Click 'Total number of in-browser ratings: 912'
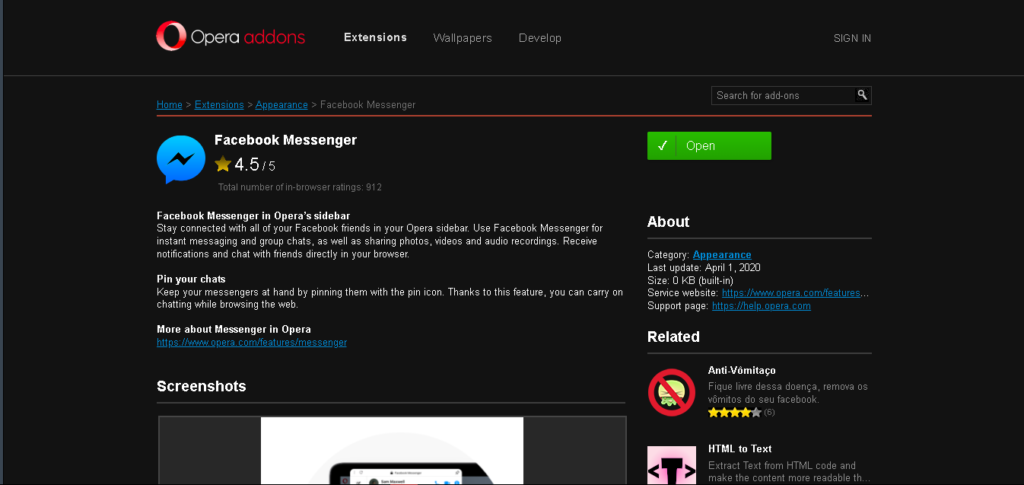This screenshot has width=1024, height=485. pos(300,187)
